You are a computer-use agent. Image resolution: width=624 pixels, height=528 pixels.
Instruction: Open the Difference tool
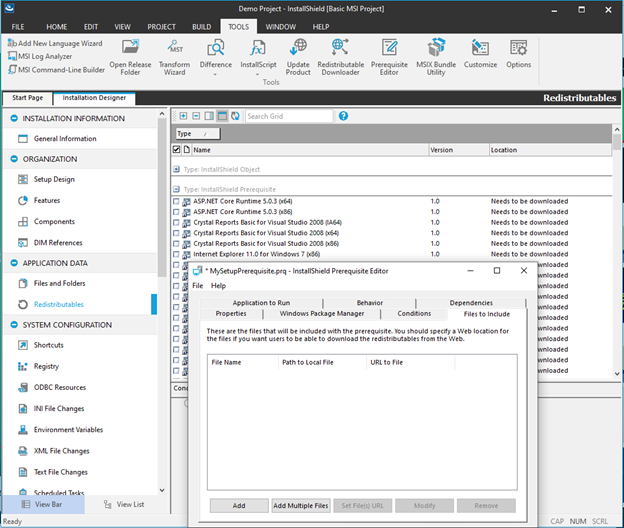click(x=216, y=57)
